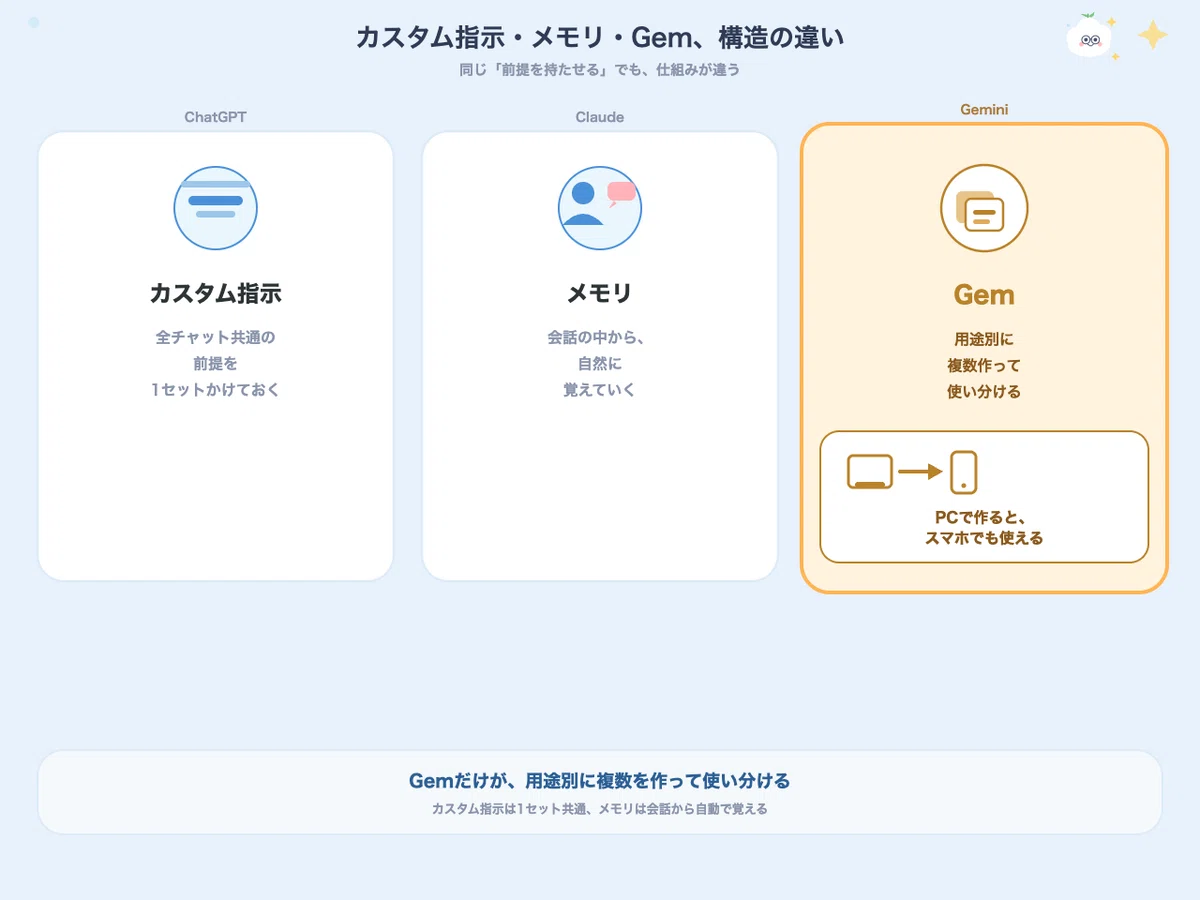Click the text スマホでも使える
This screenshot has height=900, width=1200.
click(984, 538)
